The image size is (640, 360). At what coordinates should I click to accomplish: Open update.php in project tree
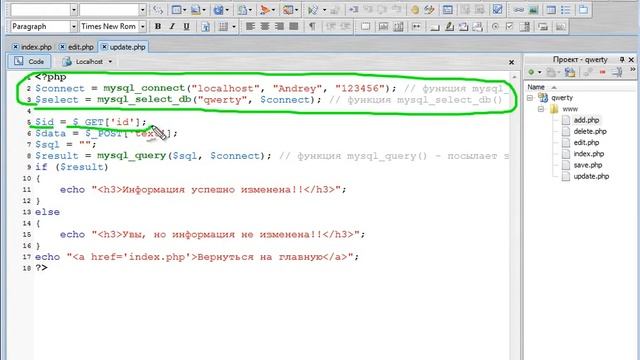[x=591, y=176]
